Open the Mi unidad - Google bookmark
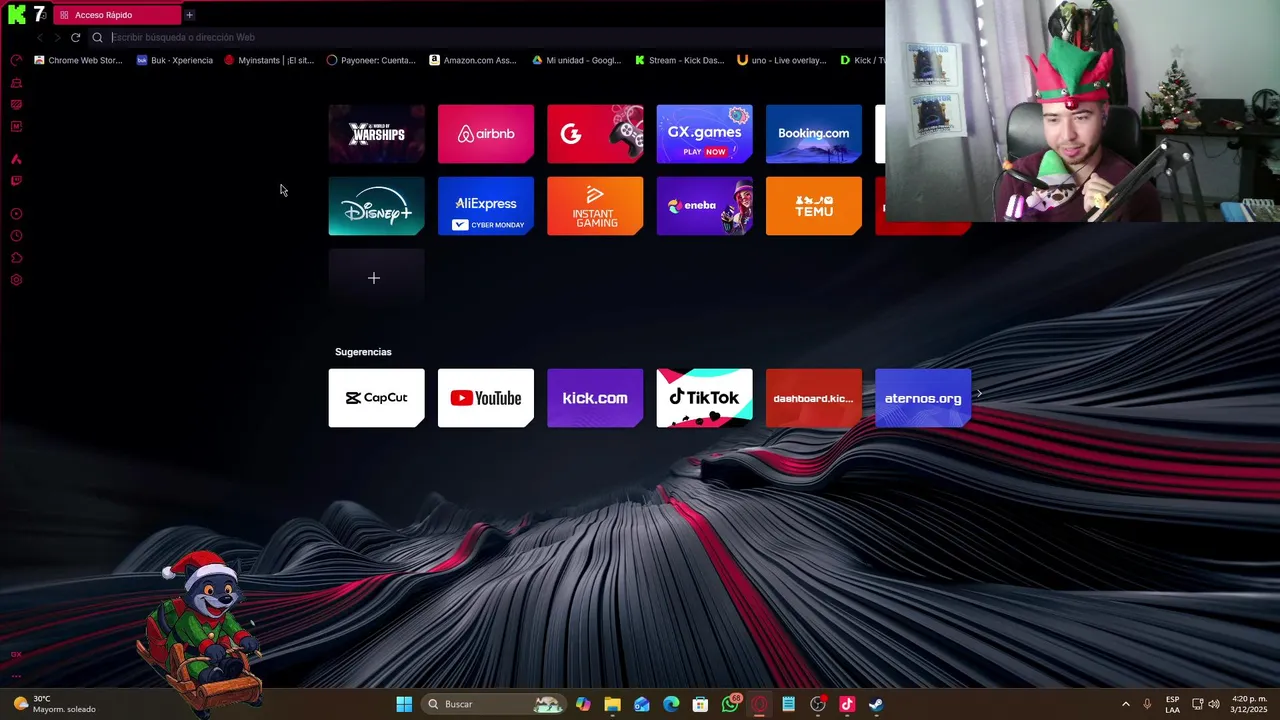Viewport: 1280px width, 720px height. point(576,60)
